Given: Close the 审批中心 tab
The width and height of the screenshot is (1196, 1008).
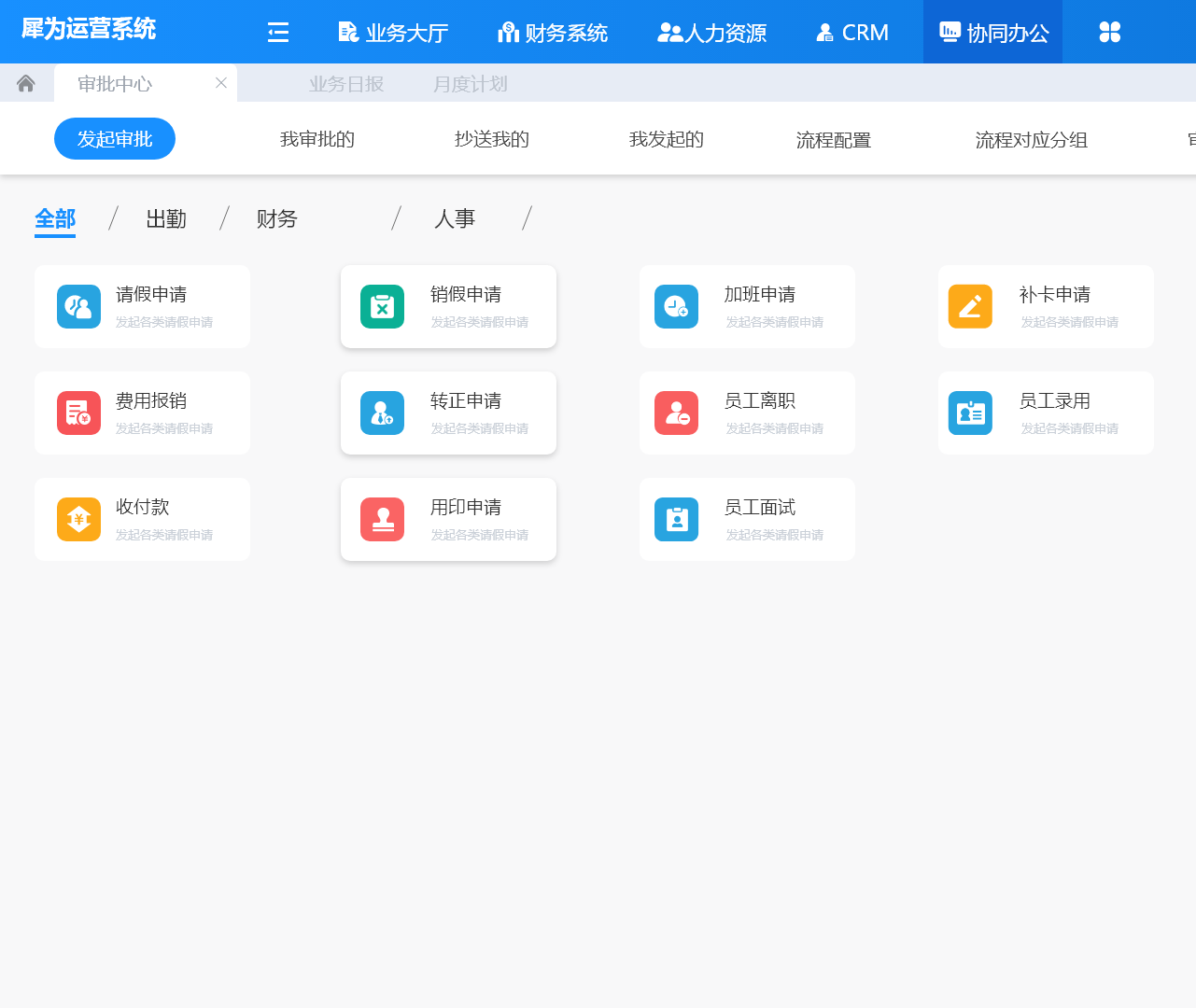Looking at the screenshot, I should (x=221, y=83).
